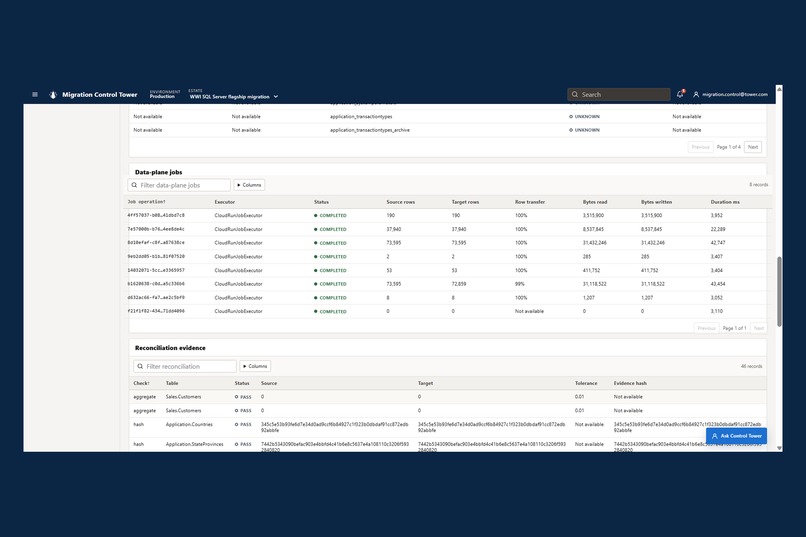Screen dimensions: 806x537
Task: Open the notifications bell
Action: [680, 94]
